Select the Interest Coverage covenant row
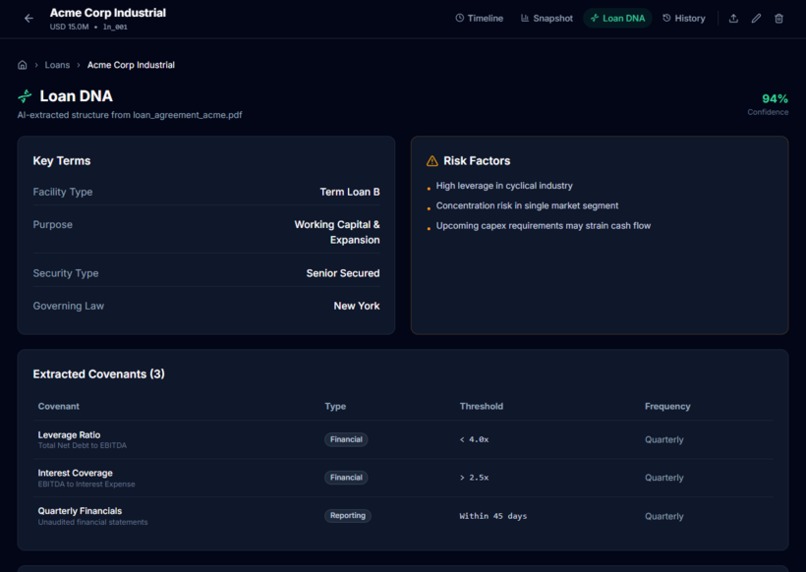 [403, 477]
